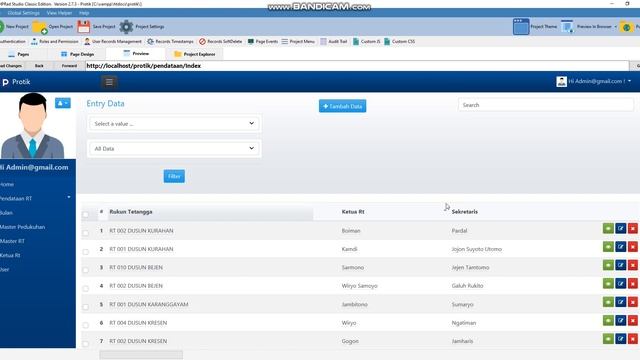This screenshot has height=360, width=640.
Task: Toggle the hamburger sidebar menu button
Action: click(x=109, y=82)
